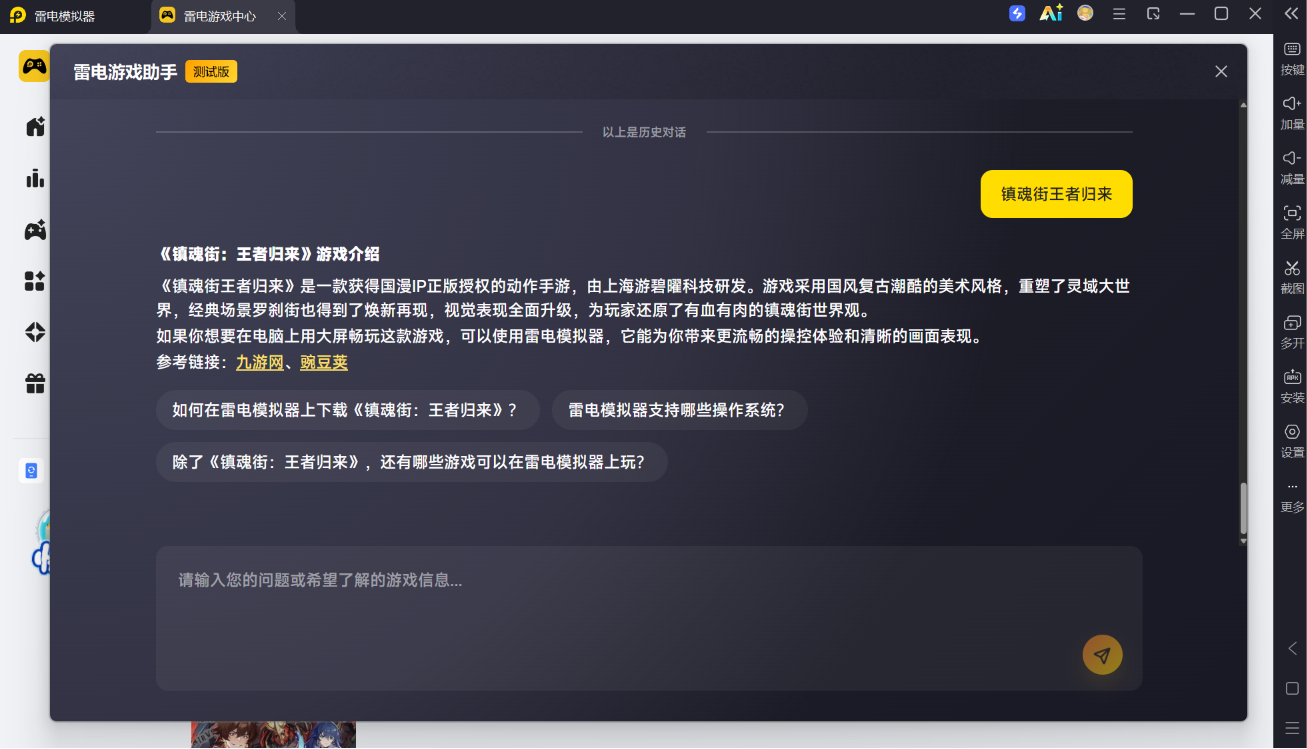Maximize the emulator window
This screenshot has height=749, width=1307.
[x=1221, y=13]
